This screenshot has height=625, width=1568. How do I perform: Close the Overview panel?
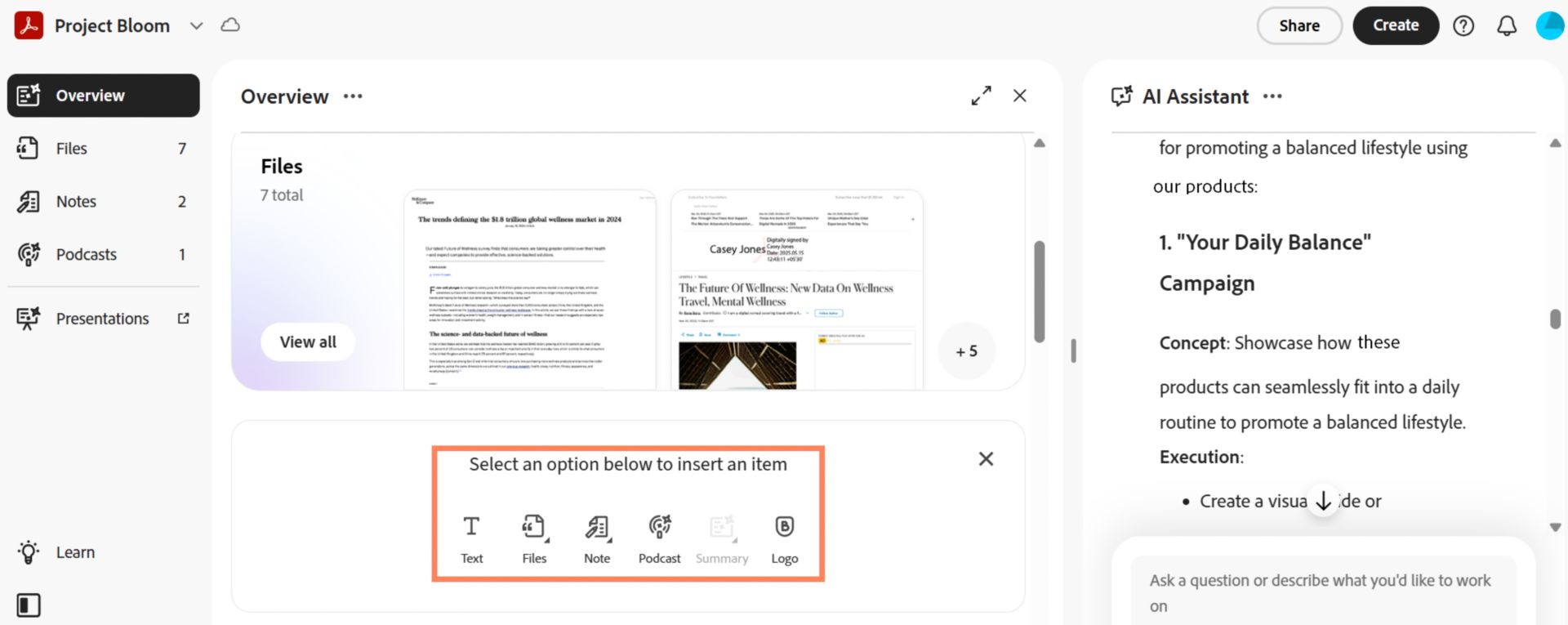[x=1020, y=96]
